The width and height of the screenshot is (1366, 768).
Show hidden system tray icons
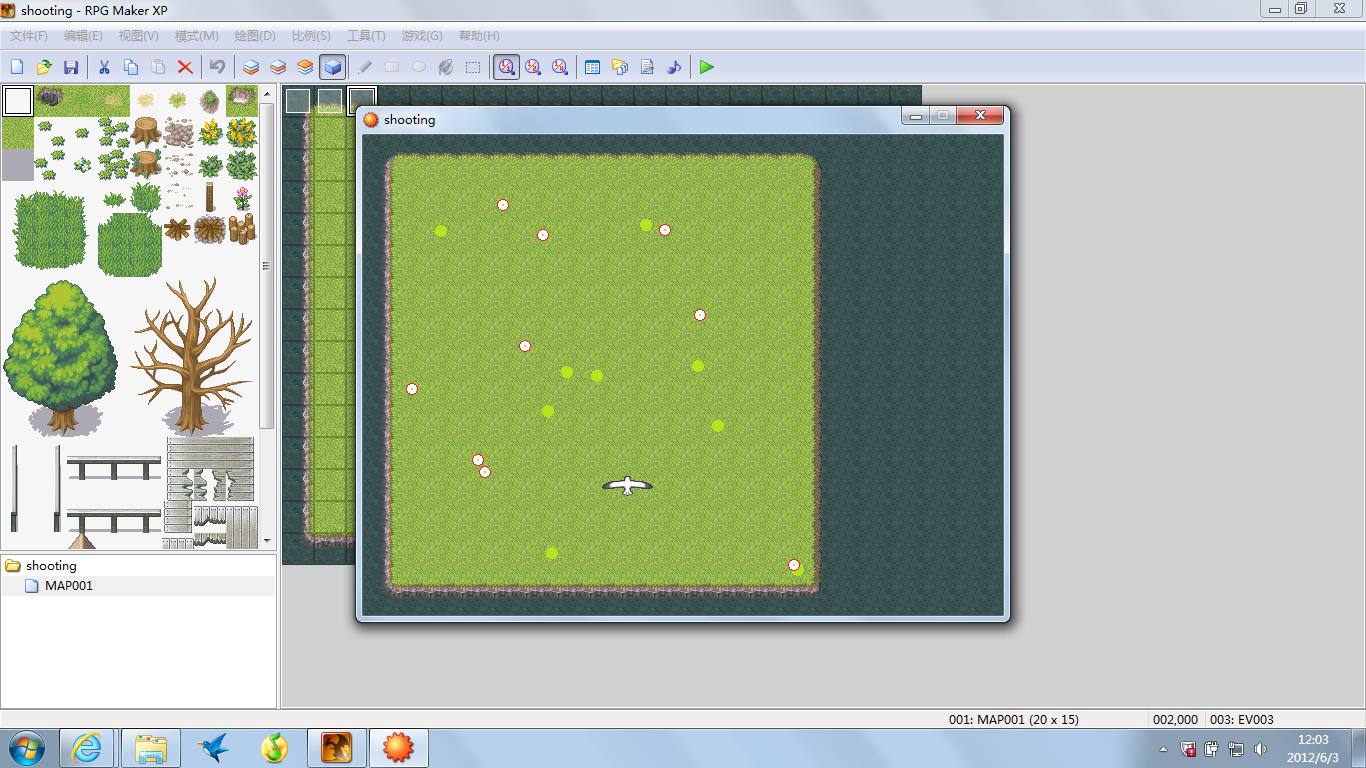click(x=1163, y=749)
